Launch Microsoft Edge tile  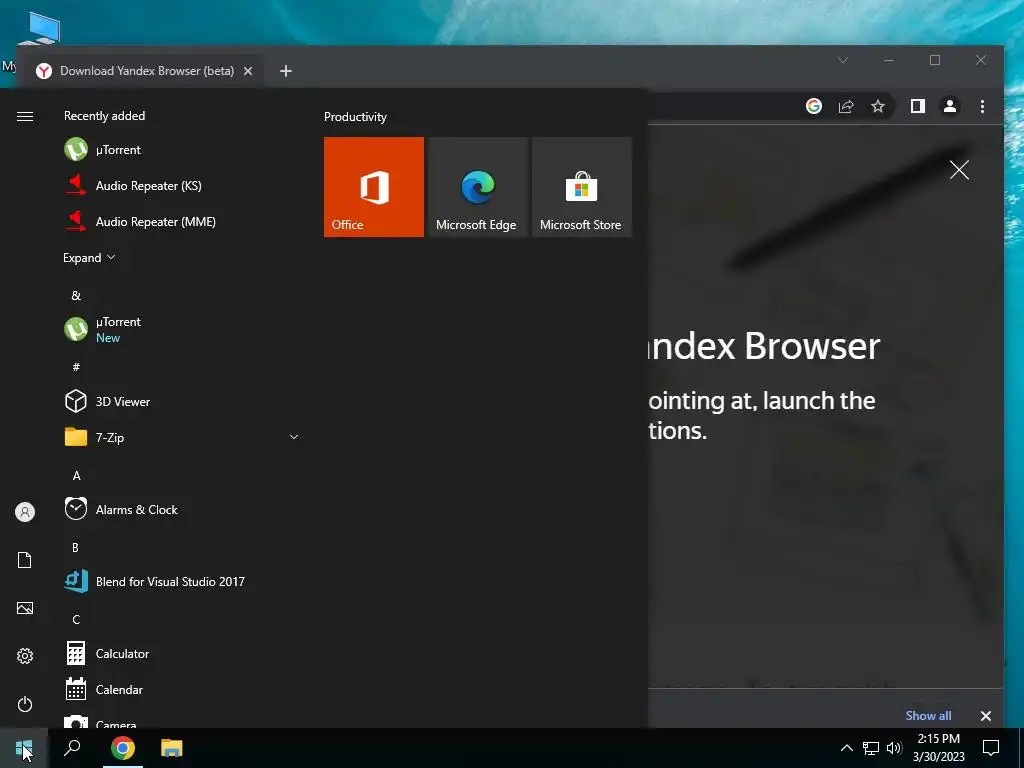point(477,187)
